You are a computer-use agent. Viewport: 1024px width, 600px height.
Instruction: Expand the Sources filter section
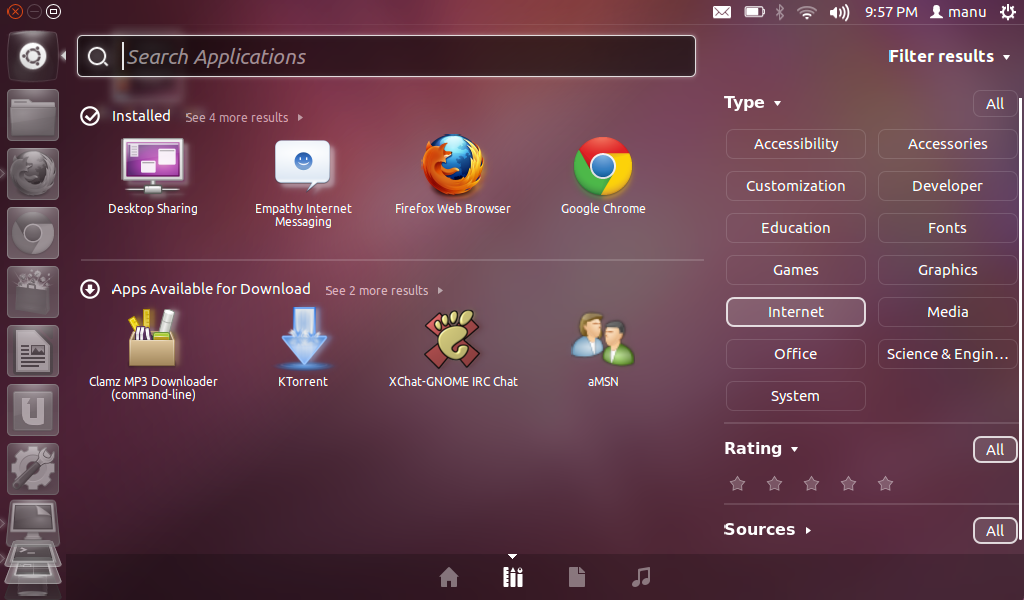[766, 529]
